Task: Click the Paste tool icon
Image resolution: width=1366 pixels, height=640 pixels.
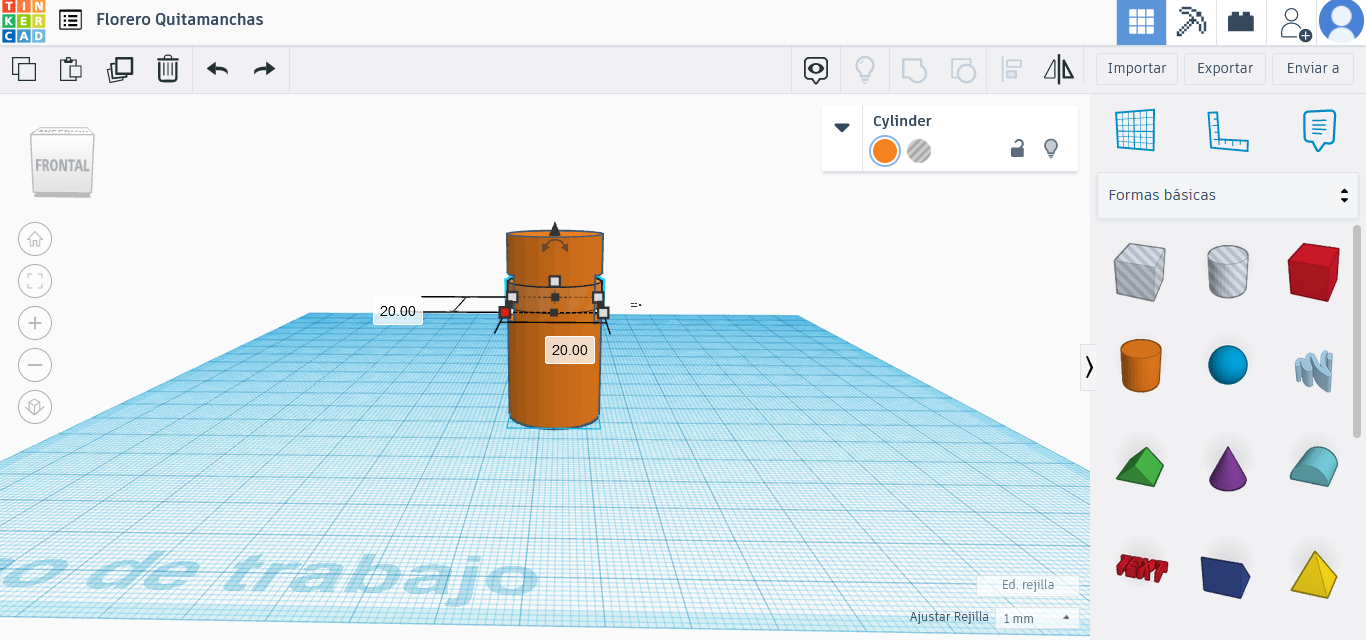Action: point(71,69)
